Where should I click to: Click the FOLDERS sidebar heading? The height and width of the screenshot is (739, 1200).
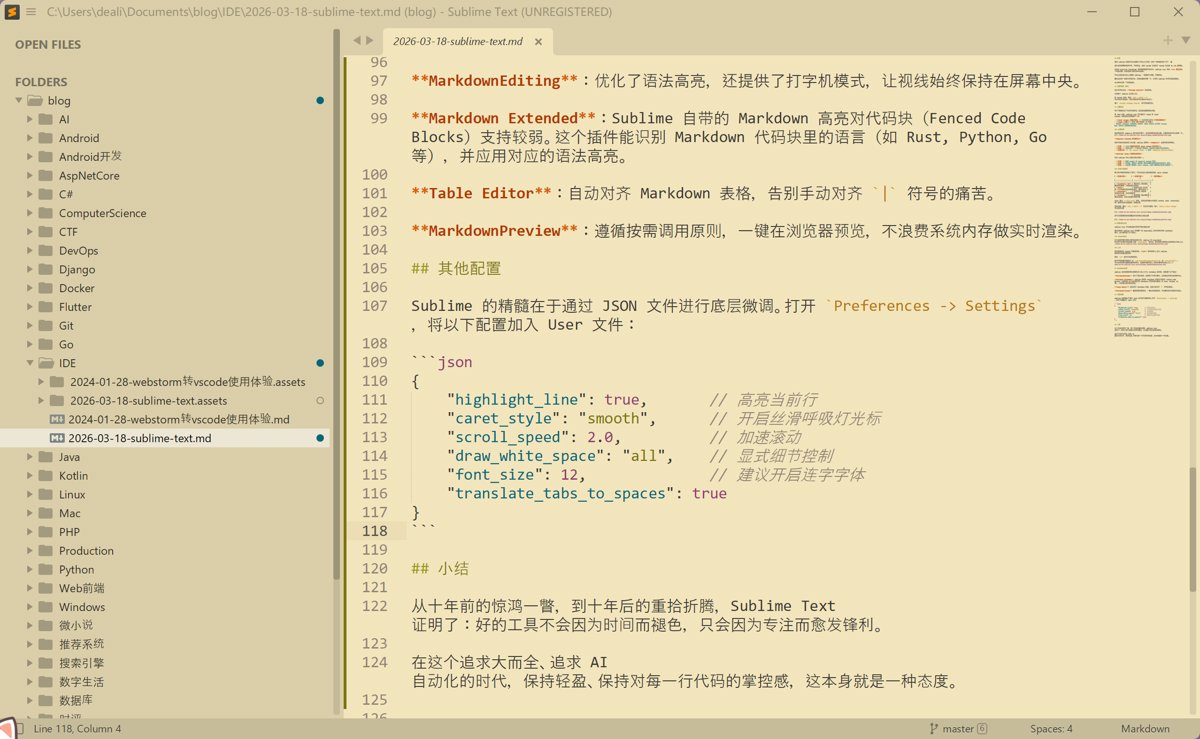tap(41, 82)
